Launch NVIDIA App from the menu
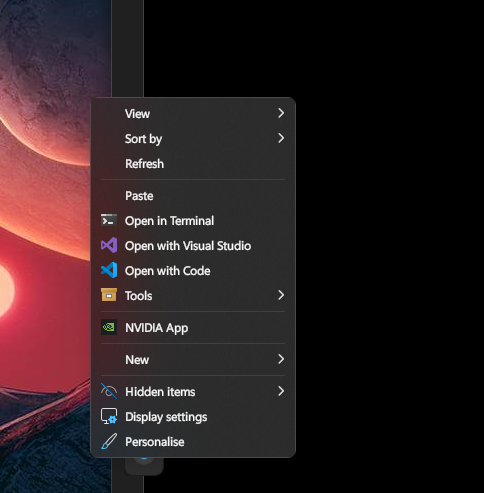Viewport: 484px width, 493px height. click(193, 328)
